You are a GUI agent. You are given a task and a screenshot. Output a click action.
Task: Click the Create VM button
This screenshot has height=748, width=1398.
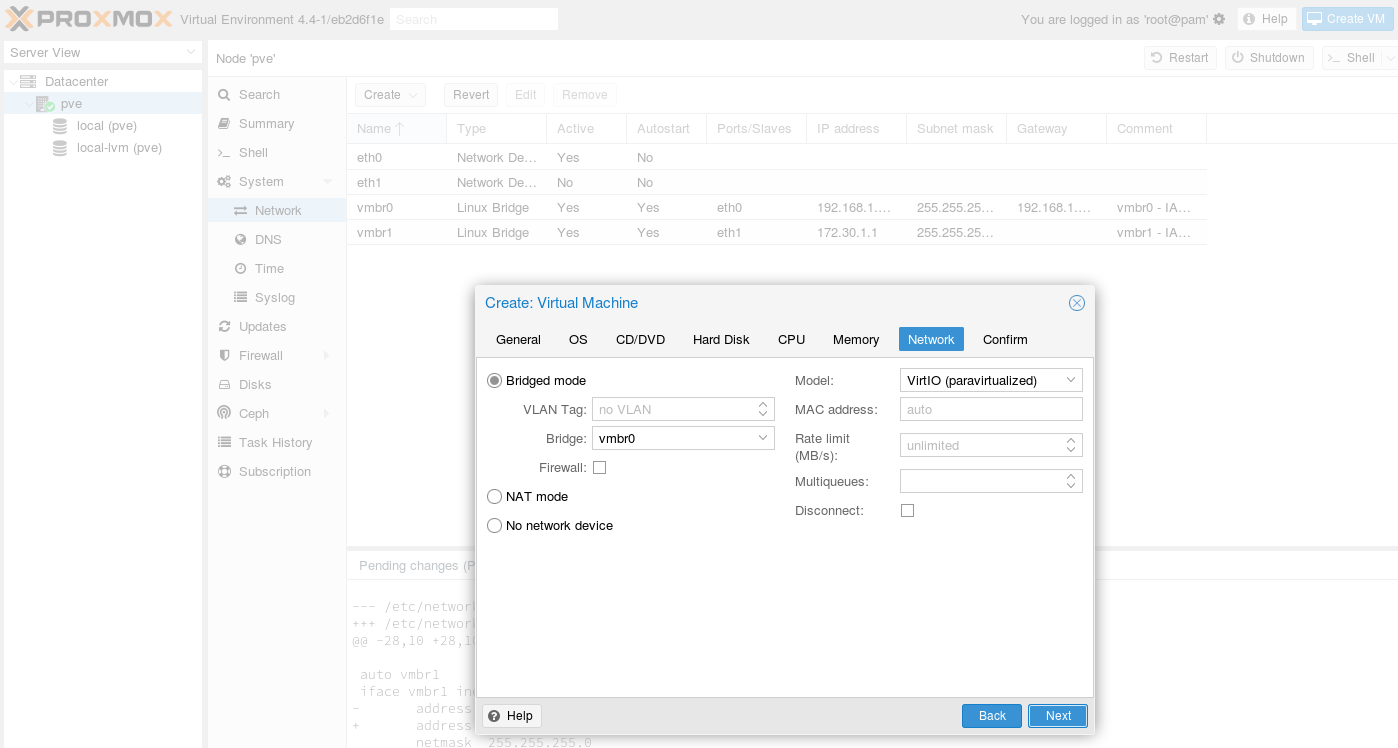(x=1347, y=19)
